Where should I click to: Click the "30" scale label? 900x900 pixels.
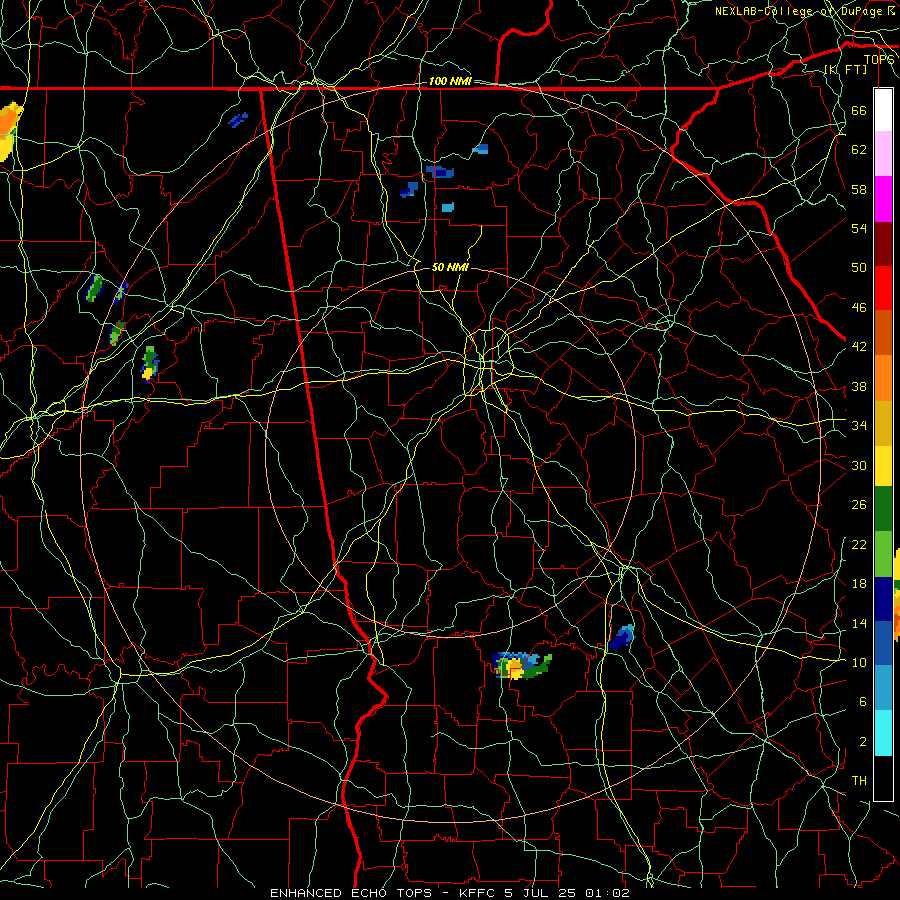click(859, 465)
